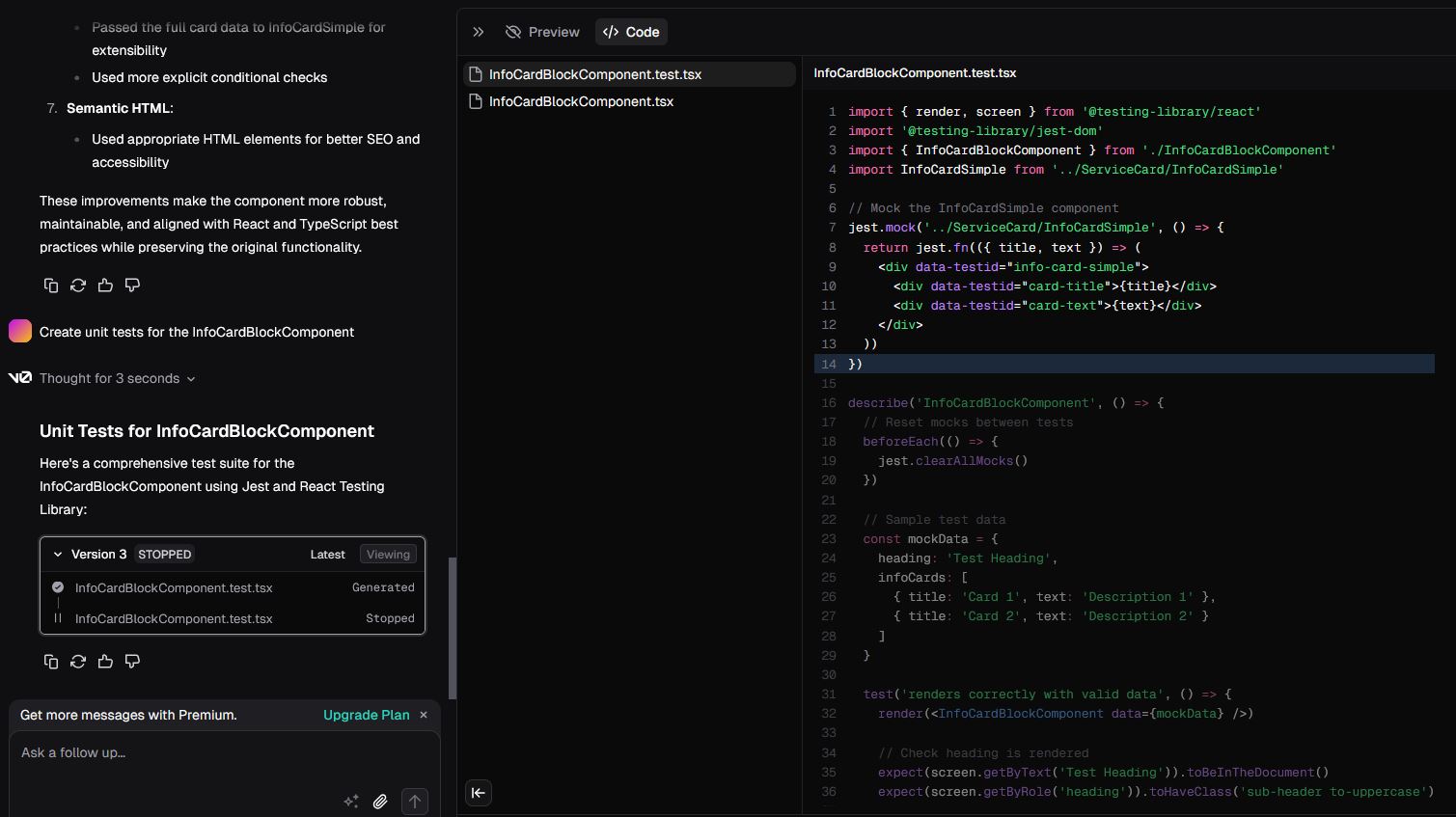
Task: Collapse the Version 3 block chevron
Action: pos(58,555)
